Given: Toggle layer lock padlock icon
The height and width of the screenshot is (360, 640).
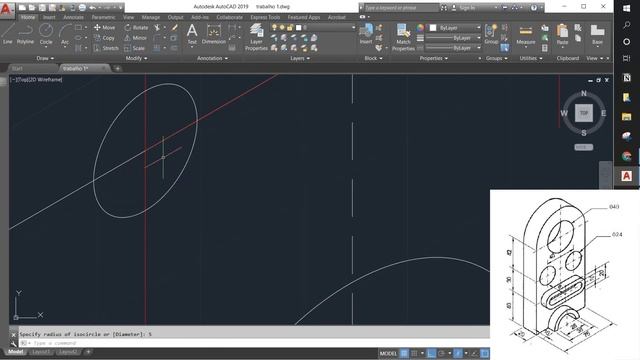Looking at the screenshot, I should [x=290, y=27].
